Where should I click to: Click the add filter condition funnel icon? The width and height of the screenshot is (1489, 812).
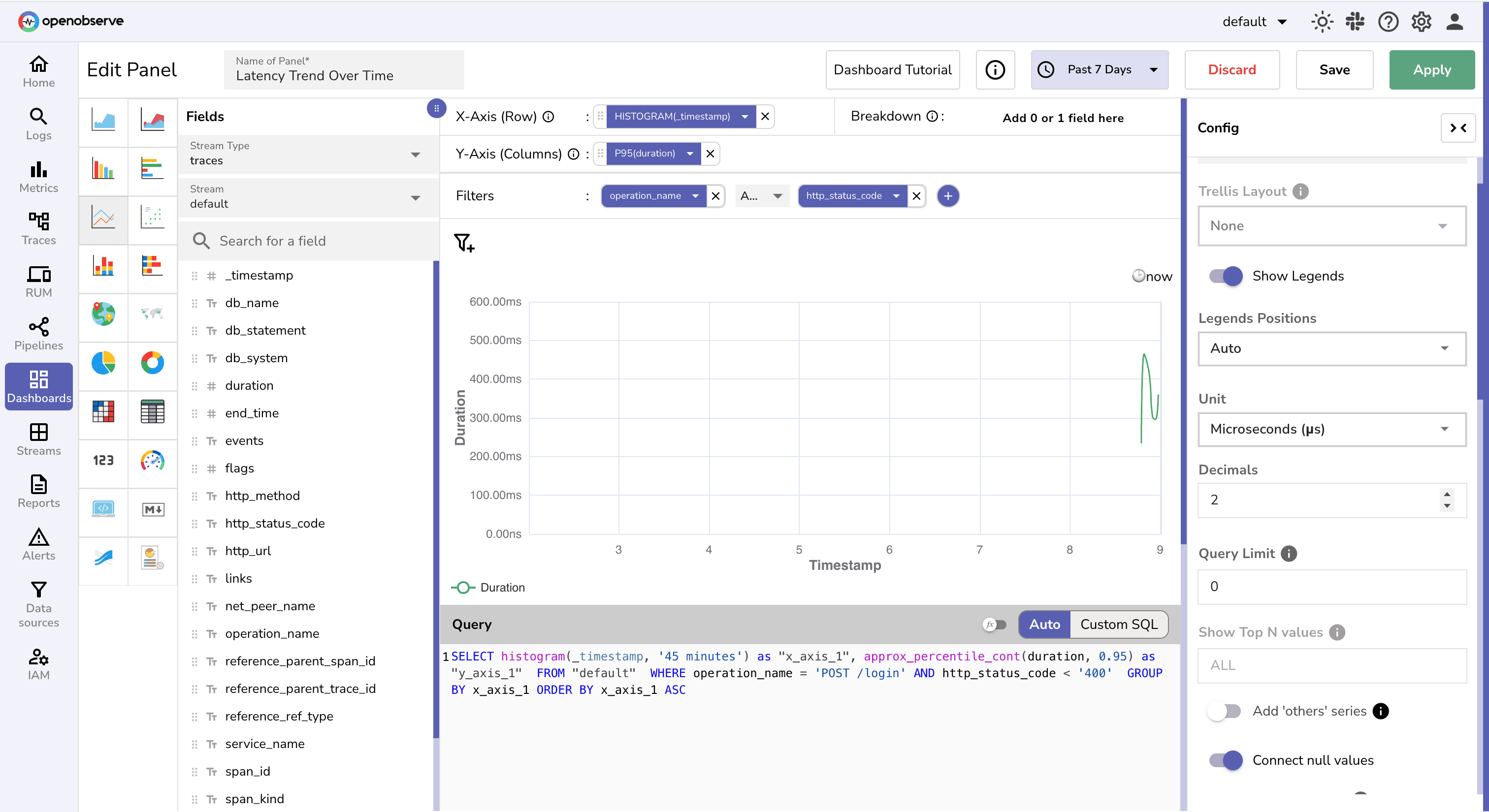click(463, 243)
